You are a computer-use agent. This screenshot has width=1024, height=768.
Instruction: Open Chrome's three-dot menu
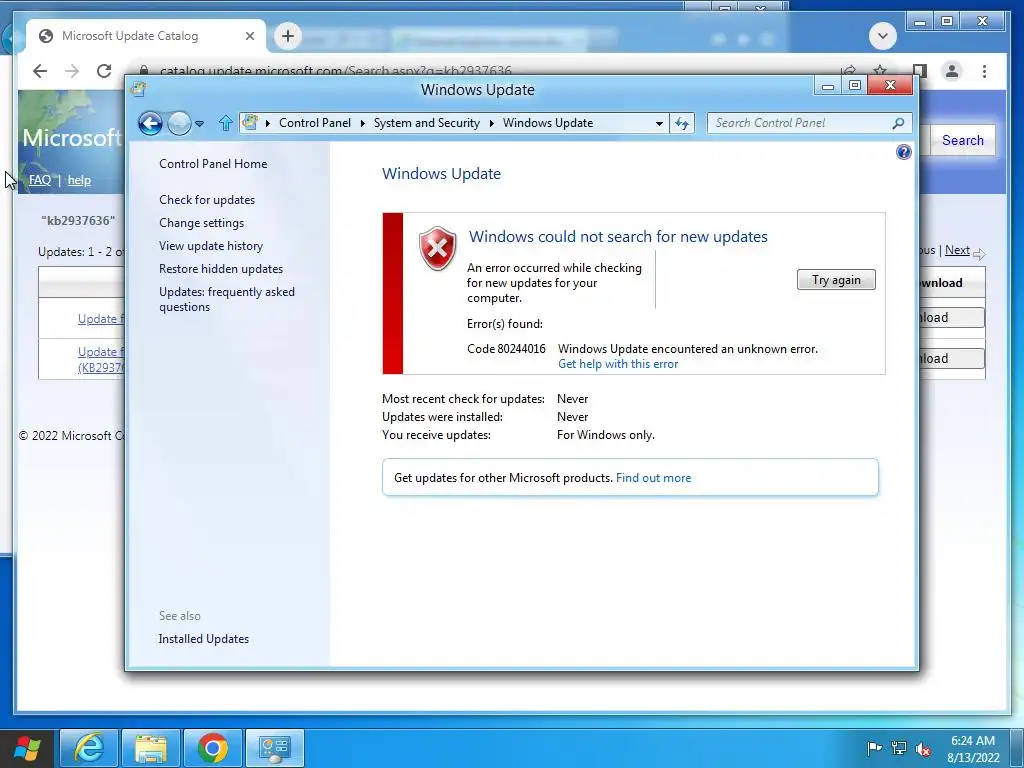pyautogui.click(x=984, y=71)
